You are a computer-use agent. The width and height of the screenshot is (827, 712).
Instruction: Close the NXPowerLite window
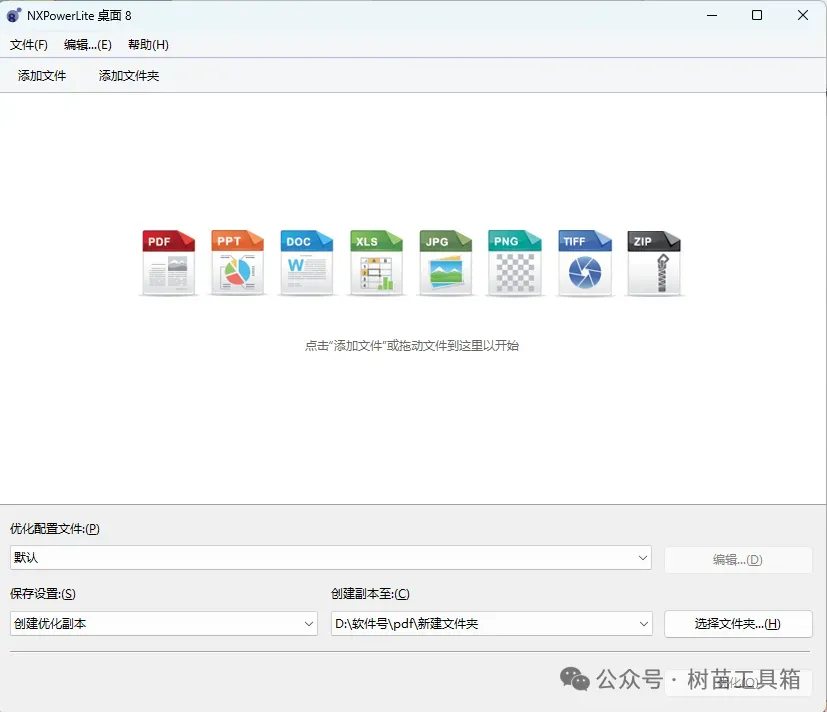tap(803, 15)
